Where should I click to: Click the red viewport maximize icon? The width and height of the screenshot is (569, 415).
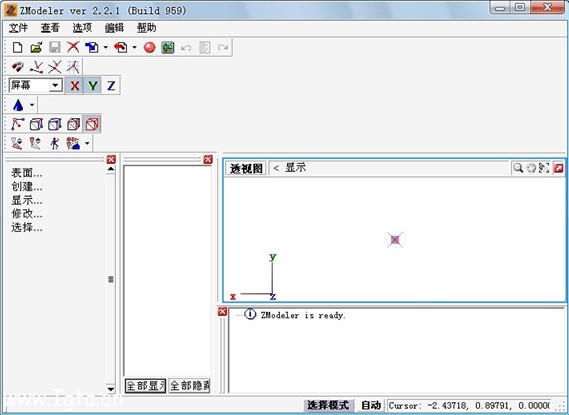point(558,168)
